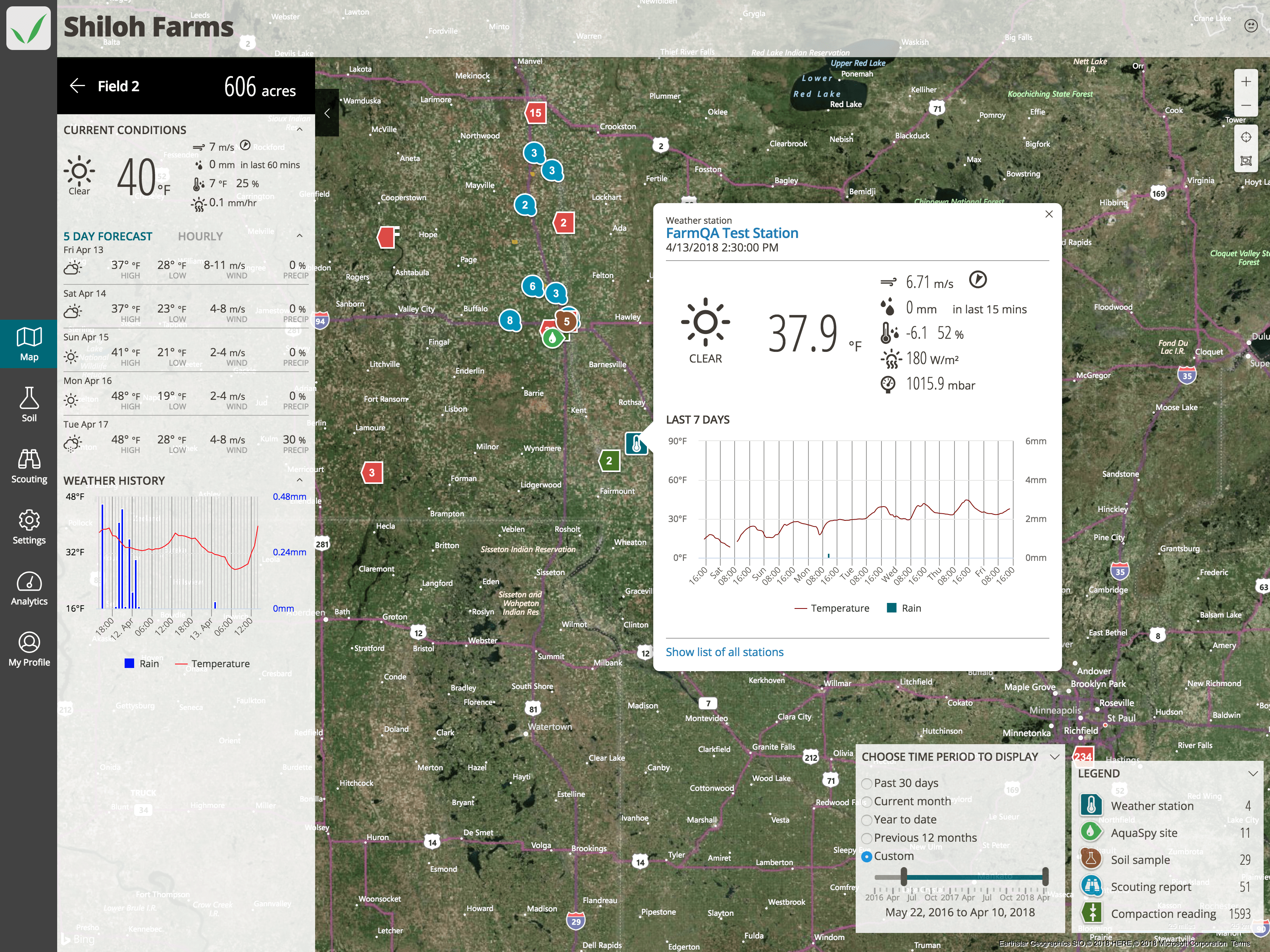This screenshot has height=952, width=1270.
Task: Click the Map navigation icon in sidebar
Action: coord(28,340)
